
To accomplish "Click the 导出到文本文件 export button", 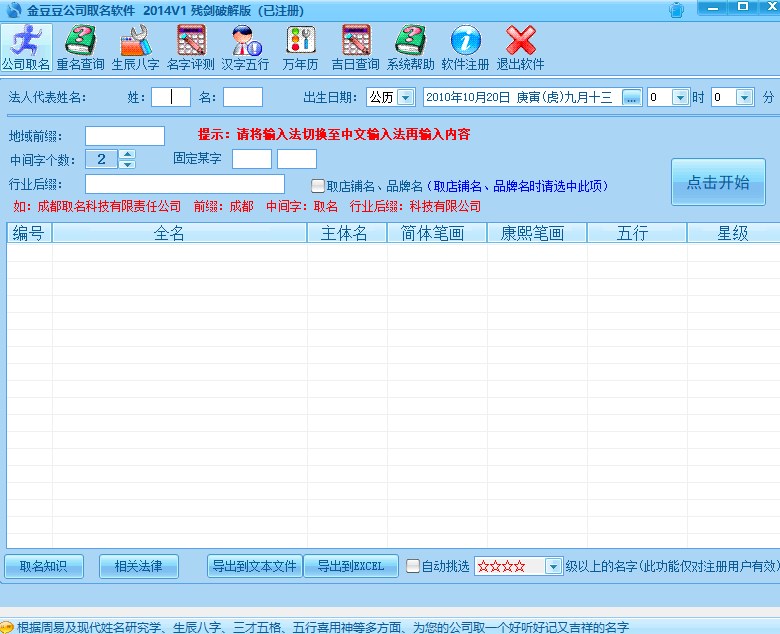I will pos(254,566).
